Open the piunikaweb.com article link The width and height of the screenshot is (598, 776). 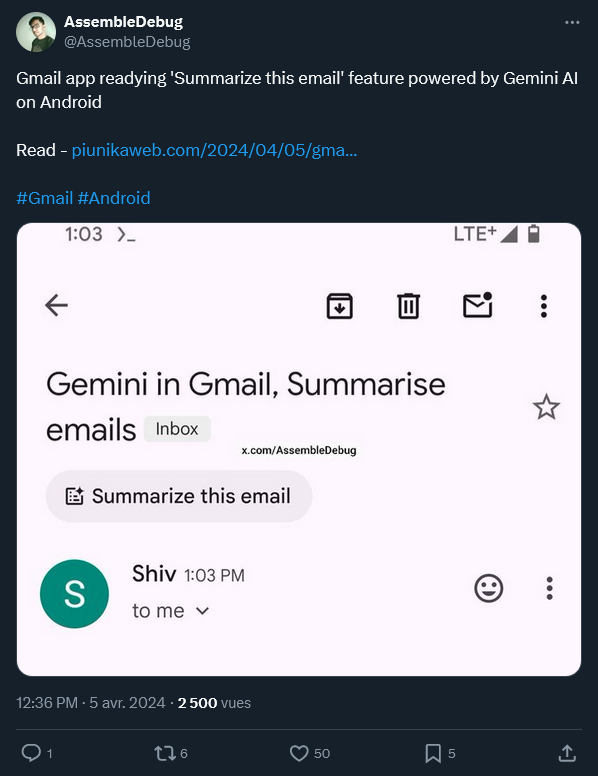[x=214, y=150]
